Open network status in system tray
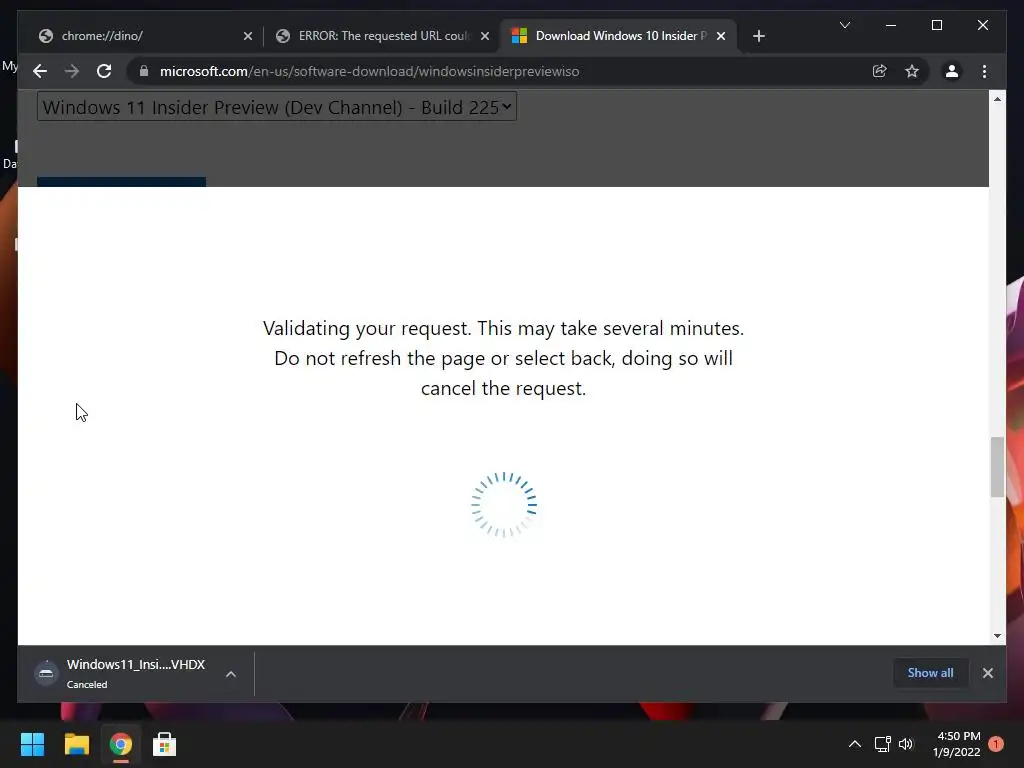1024x768 pixels. (882, 744)
